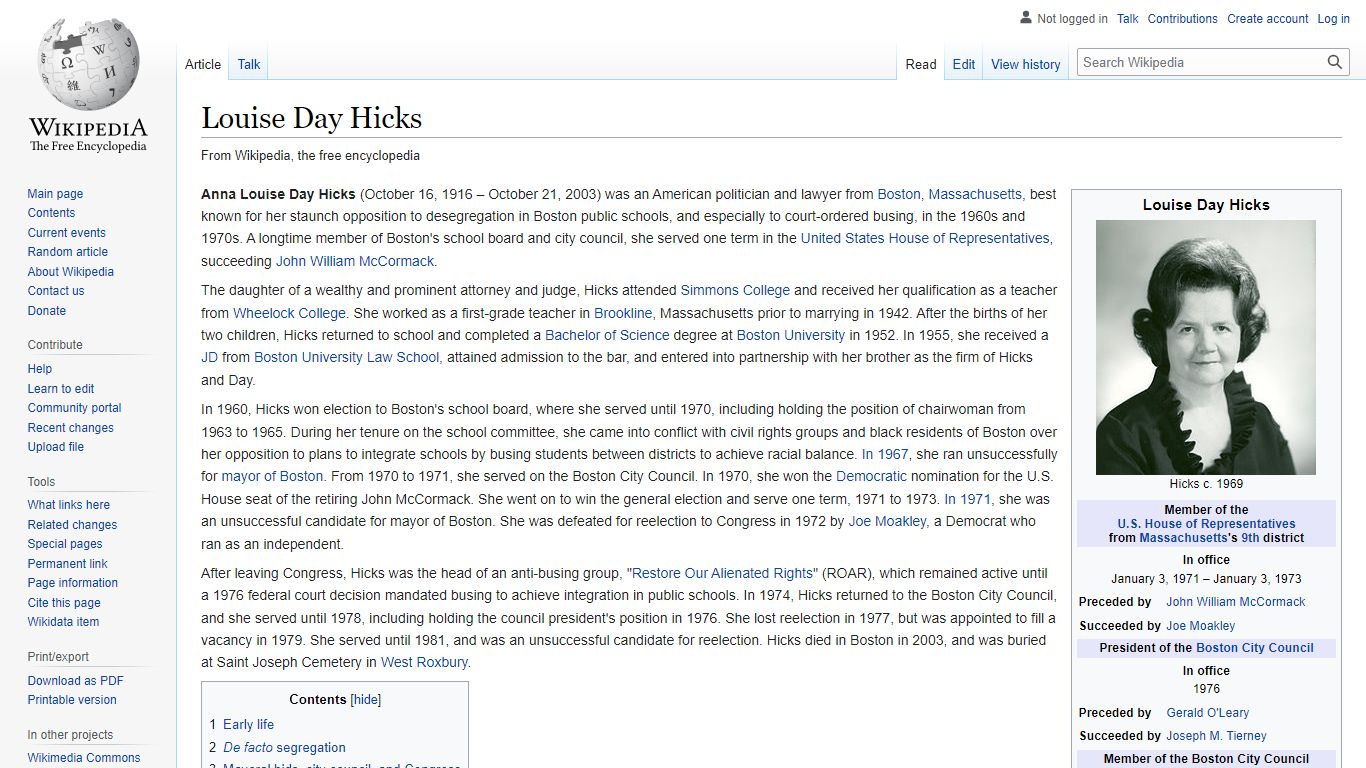Open Wikidata item link
This screenshot has height=768, width=1366.
pyautogui.click(x=63, y=622)
